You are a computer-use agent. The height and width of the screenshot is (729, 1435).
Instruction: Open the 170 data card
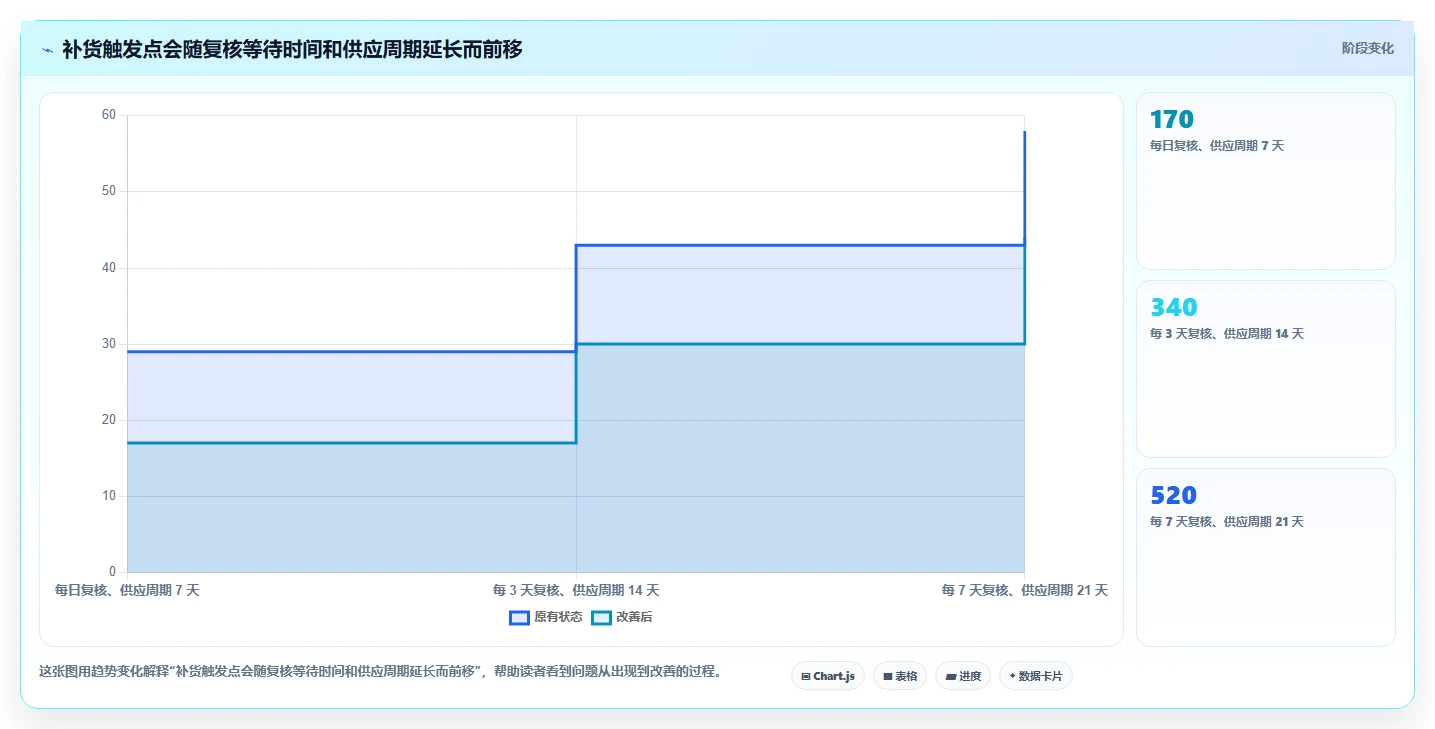(1265, 181)
